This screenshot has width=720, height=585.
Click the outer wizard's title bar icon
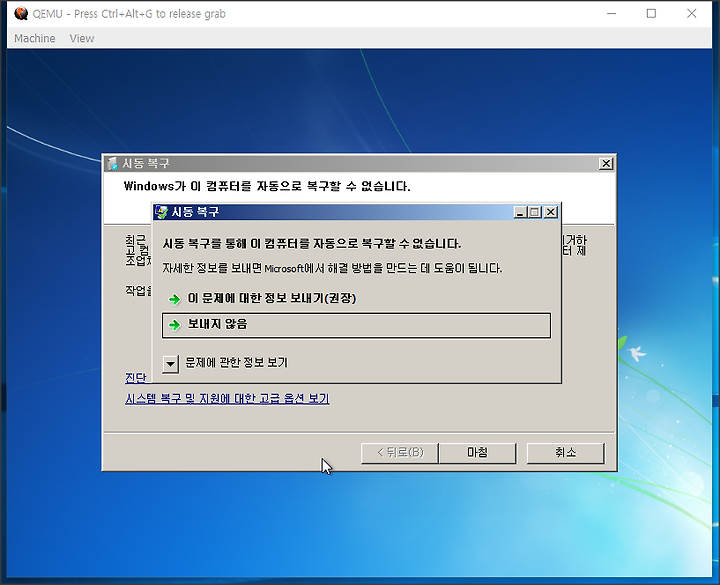[x=112, y=163]
